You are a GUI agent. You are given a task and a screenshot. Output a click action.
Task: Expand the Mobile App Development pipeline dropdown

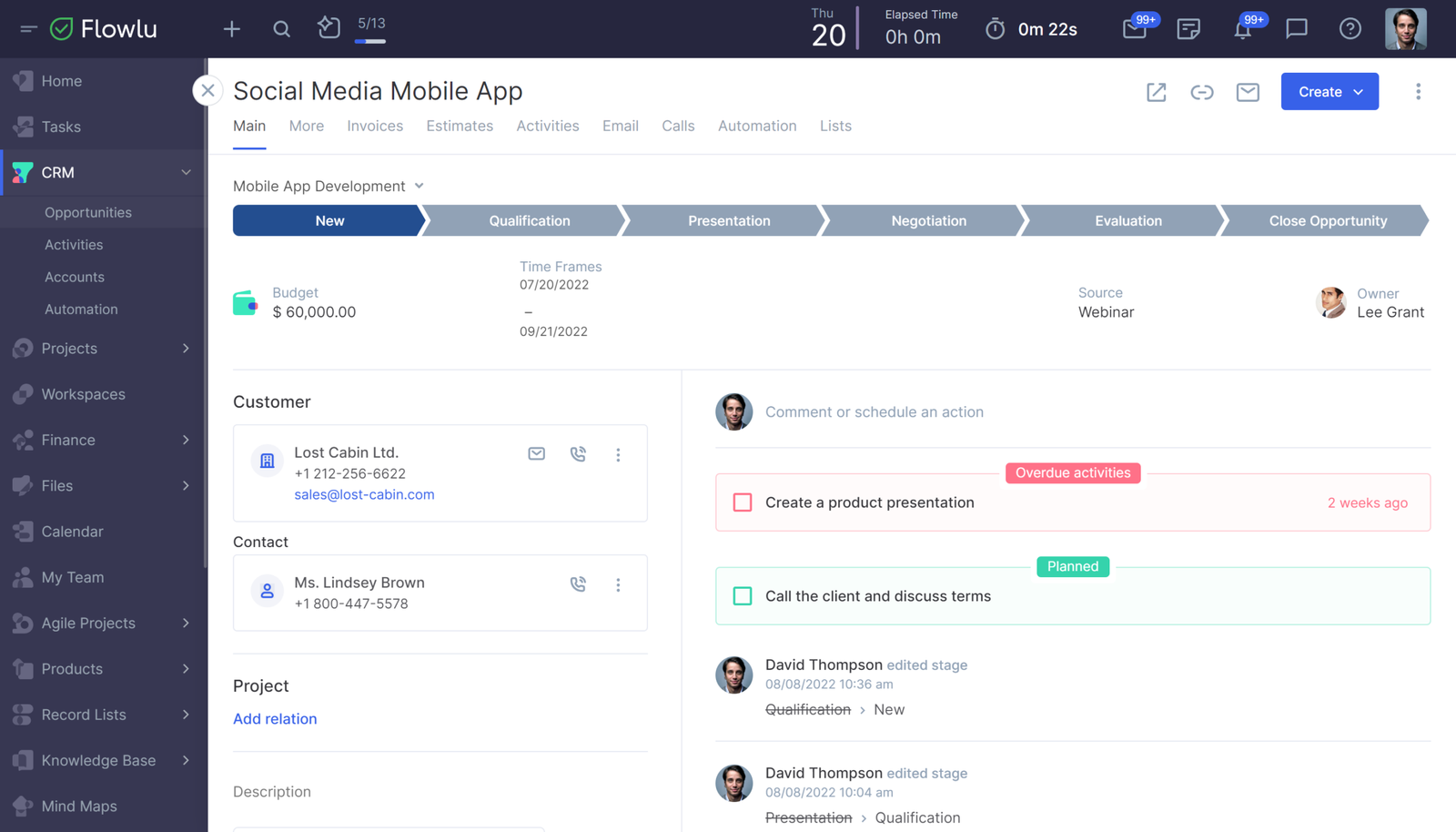[419, 185]
